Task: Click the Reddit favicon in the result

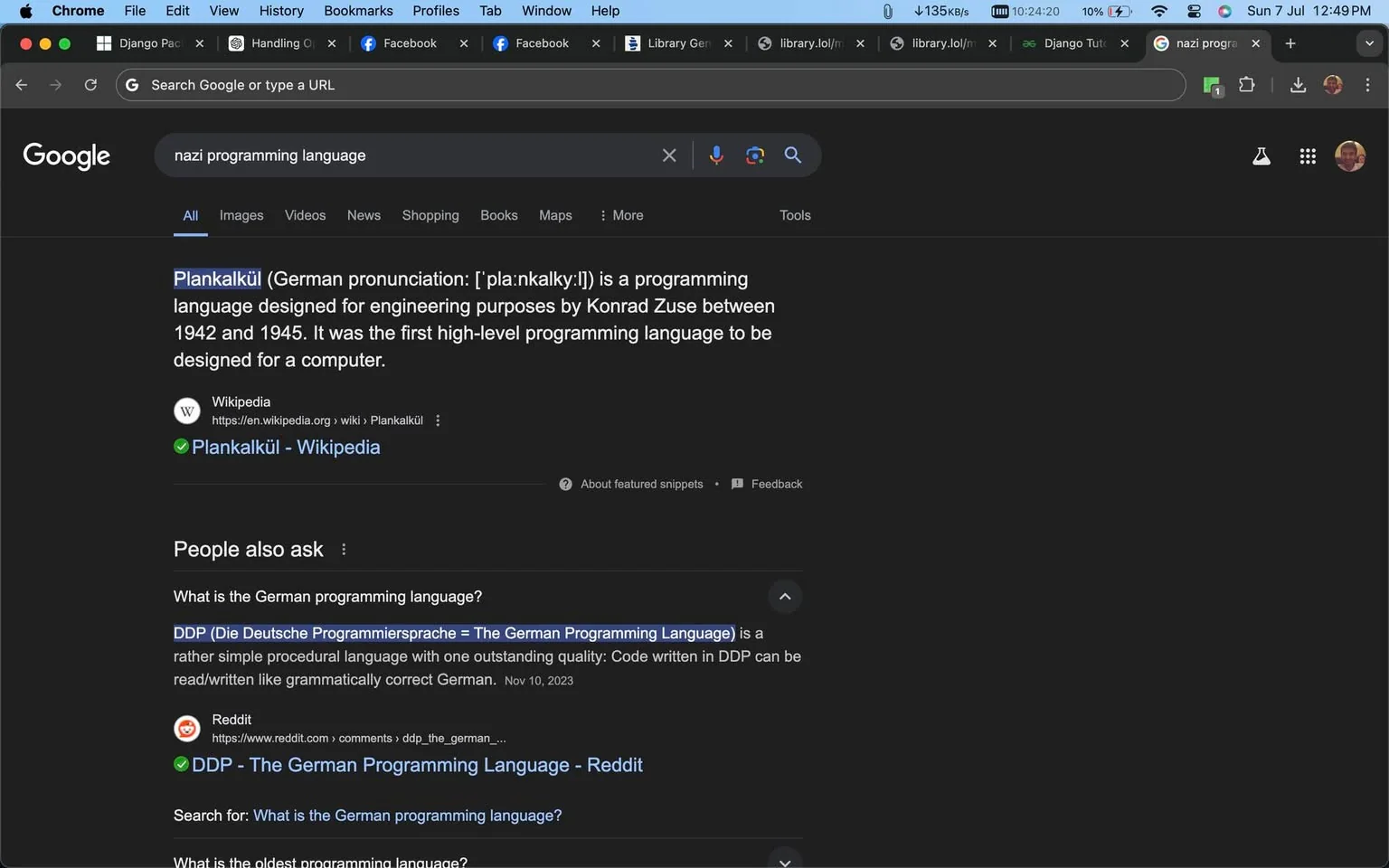Action: pyautogui.click(x=187, y=729)
